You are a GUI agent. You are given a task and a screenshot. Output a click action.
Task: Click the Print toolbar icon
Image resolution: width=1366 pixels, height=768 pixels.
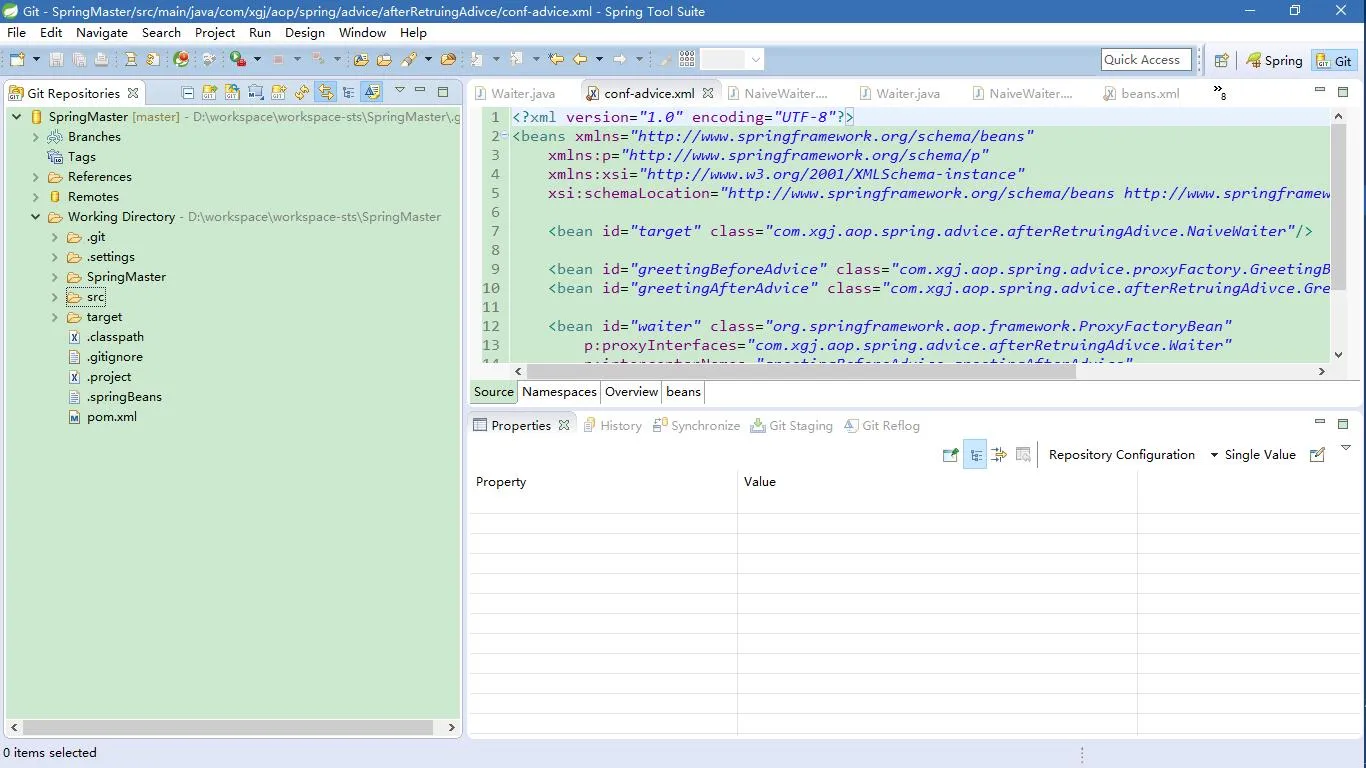(x=101, y=59)
